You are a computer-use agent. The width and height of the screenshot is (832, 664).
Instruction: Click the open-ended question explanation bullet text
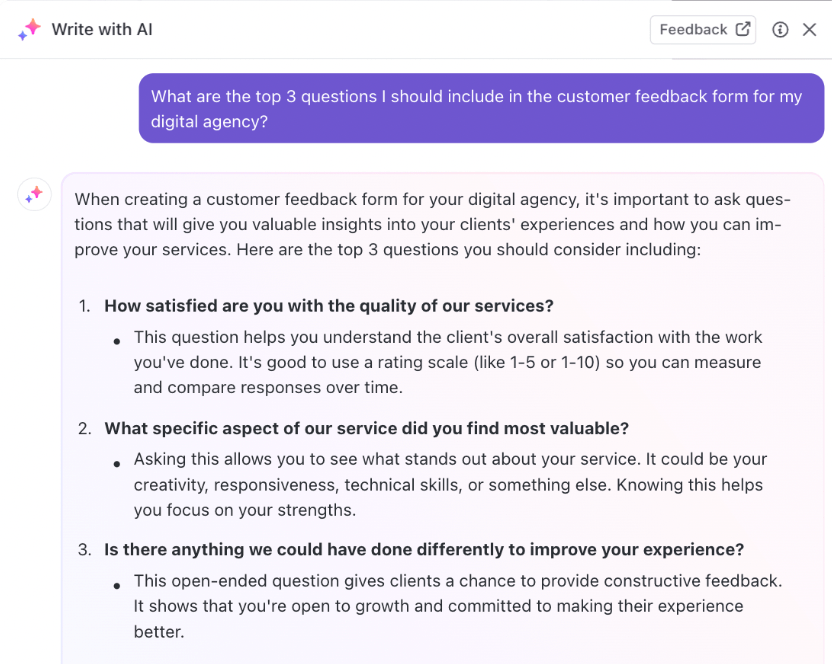coord(458,606)
